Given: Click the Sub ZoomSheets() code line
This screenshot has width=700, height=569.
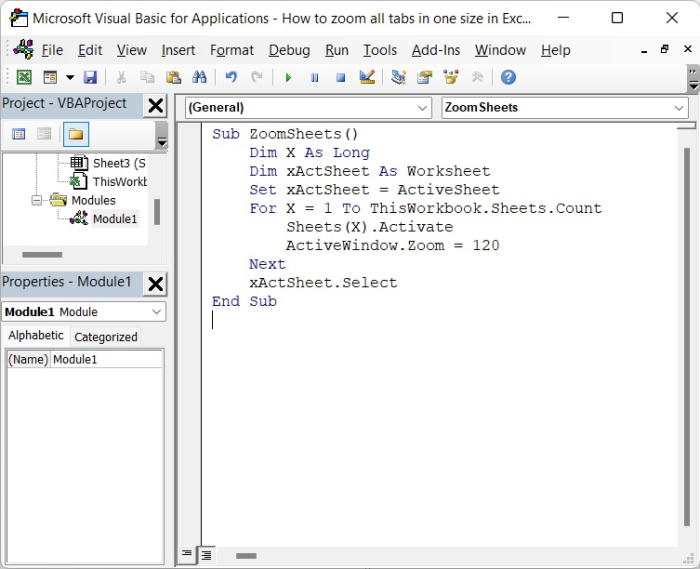Looking at the screenshot, I should point(285,134).
